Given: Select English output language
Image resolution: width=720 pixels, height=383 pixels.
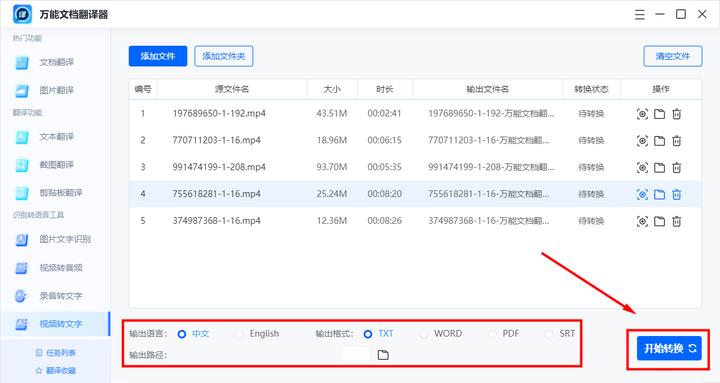Looking at the screenshot, I should 239,334.
